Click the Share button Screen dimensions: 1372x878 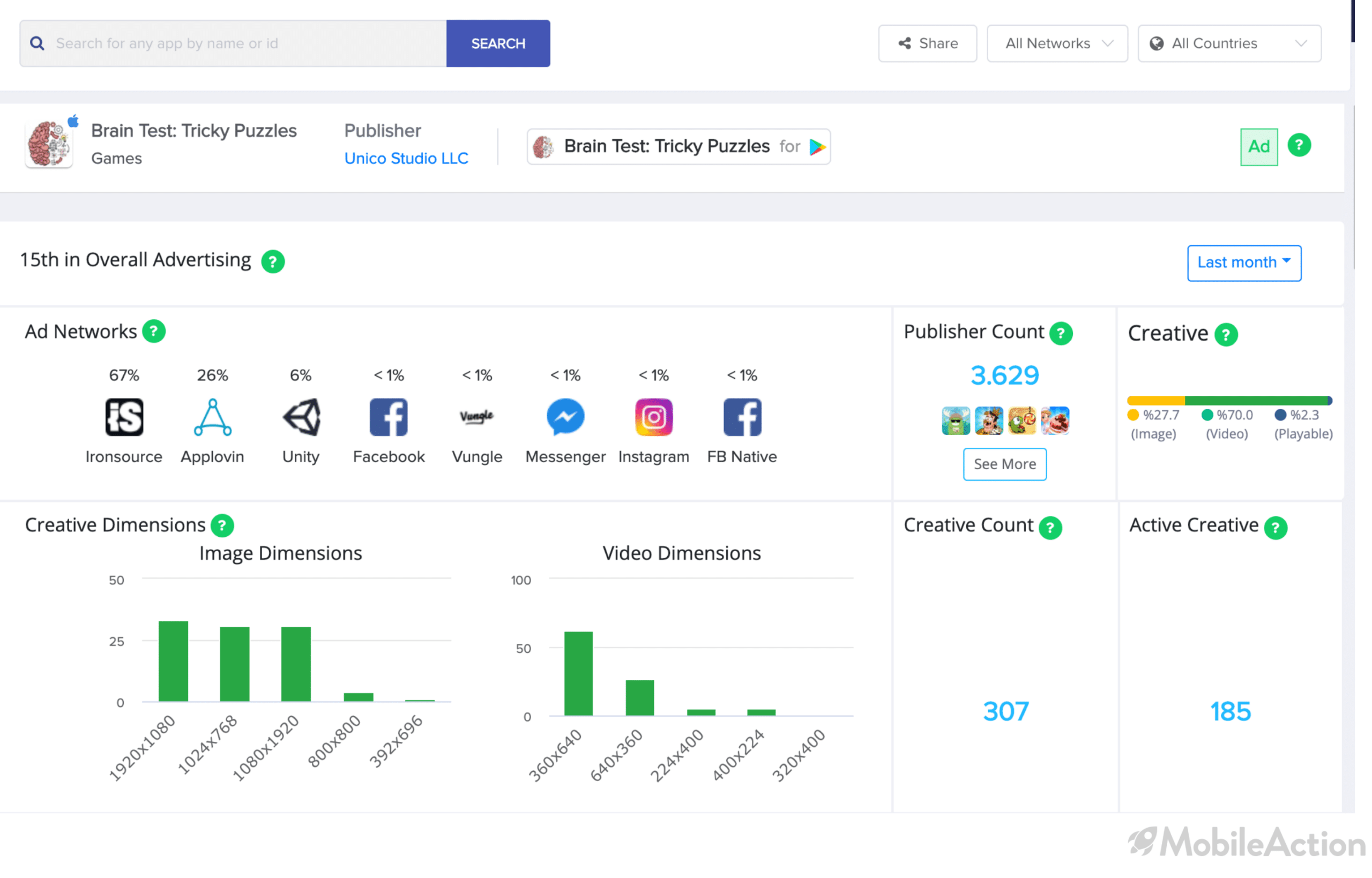(x=927, y=43)
